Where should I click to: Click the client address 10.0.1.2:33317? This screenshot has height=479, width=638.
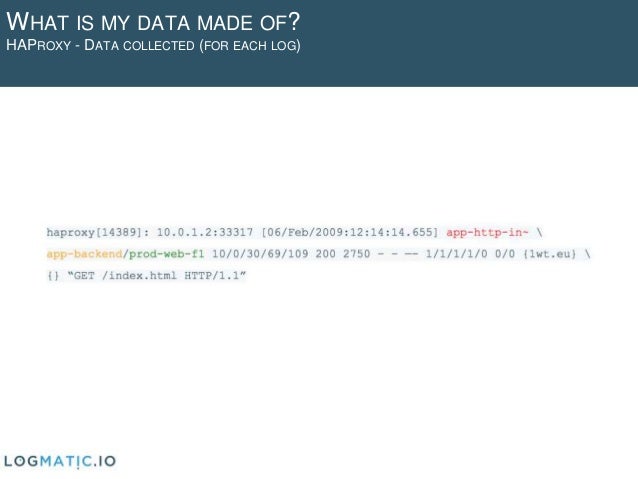pyautogui.click(x=205, y=233)
